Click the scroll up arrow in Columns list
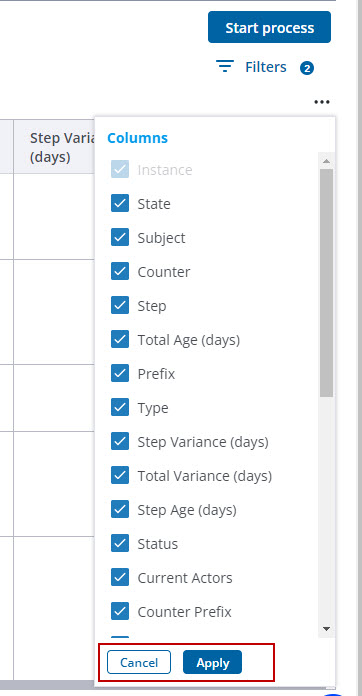Viewport: 362px width, 696px height. (x=327, y=161)
